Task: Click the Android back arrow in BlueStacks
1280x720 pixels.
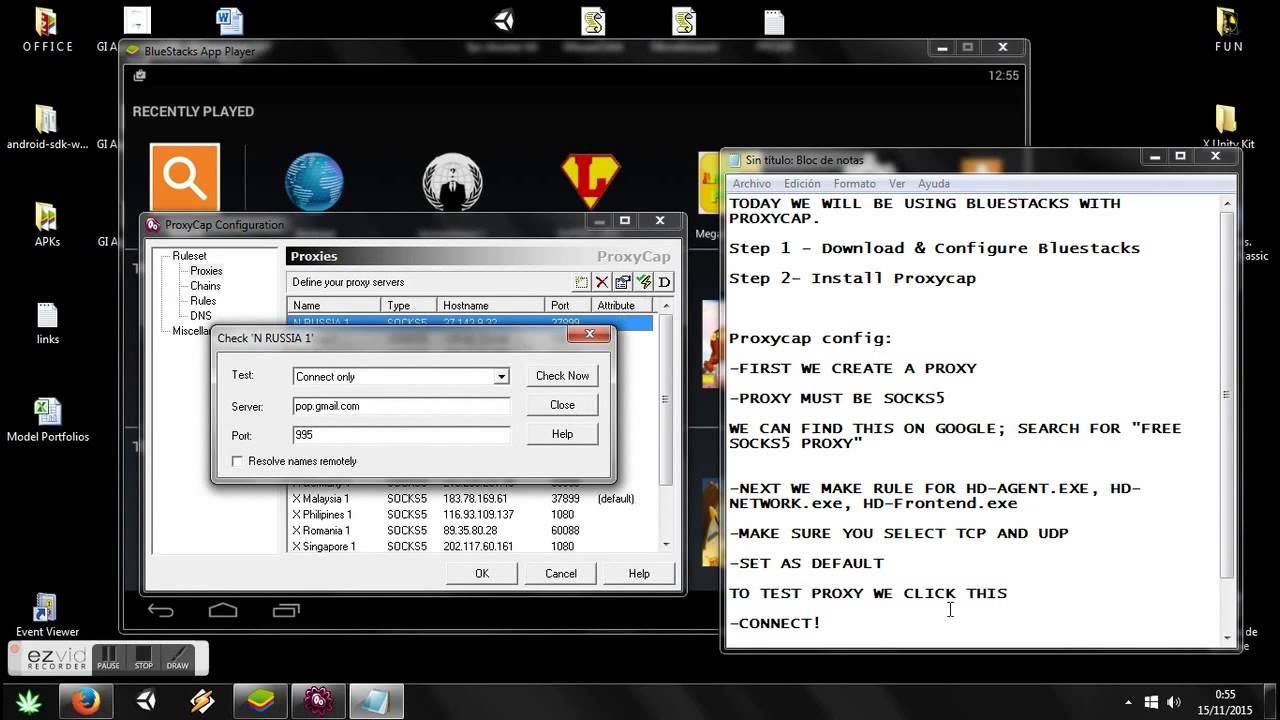Action: pos(160,610)
